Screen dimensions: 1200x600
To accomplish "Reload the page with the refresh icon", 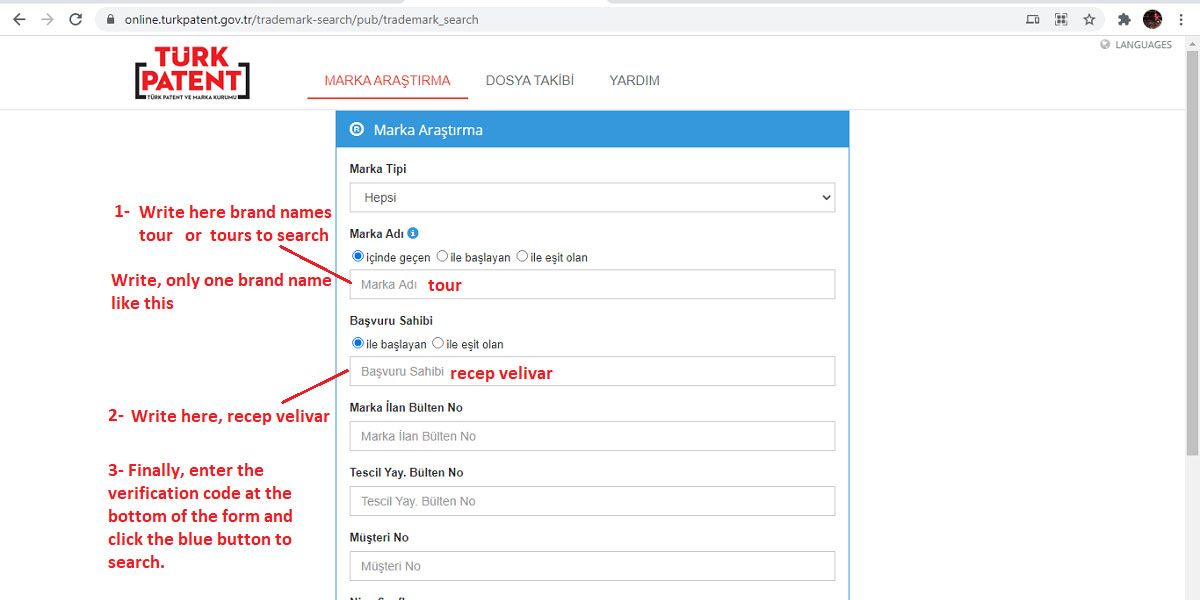I will click(x=76, y=19).
